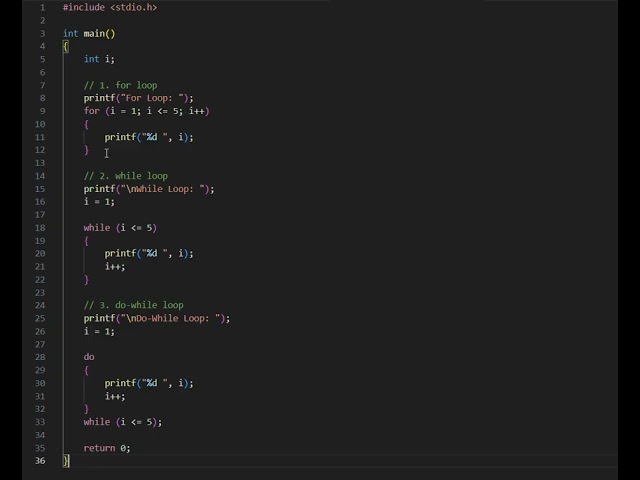
Task: Click the 'while (i <= 5)' line 18 header
Action: (x=120, y=228)
